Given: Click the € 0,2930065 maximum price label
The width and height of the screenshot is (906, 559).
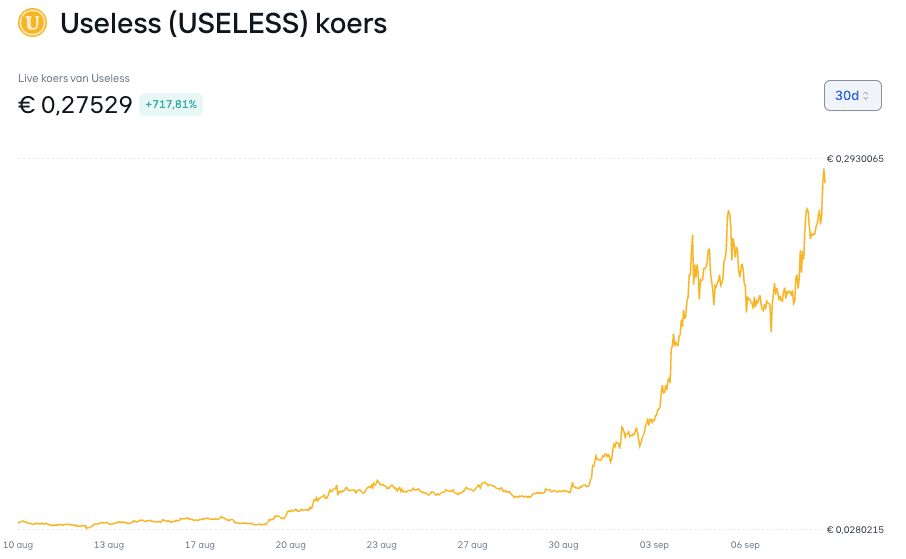Looking at the screenshot, I should coord(855,159).
